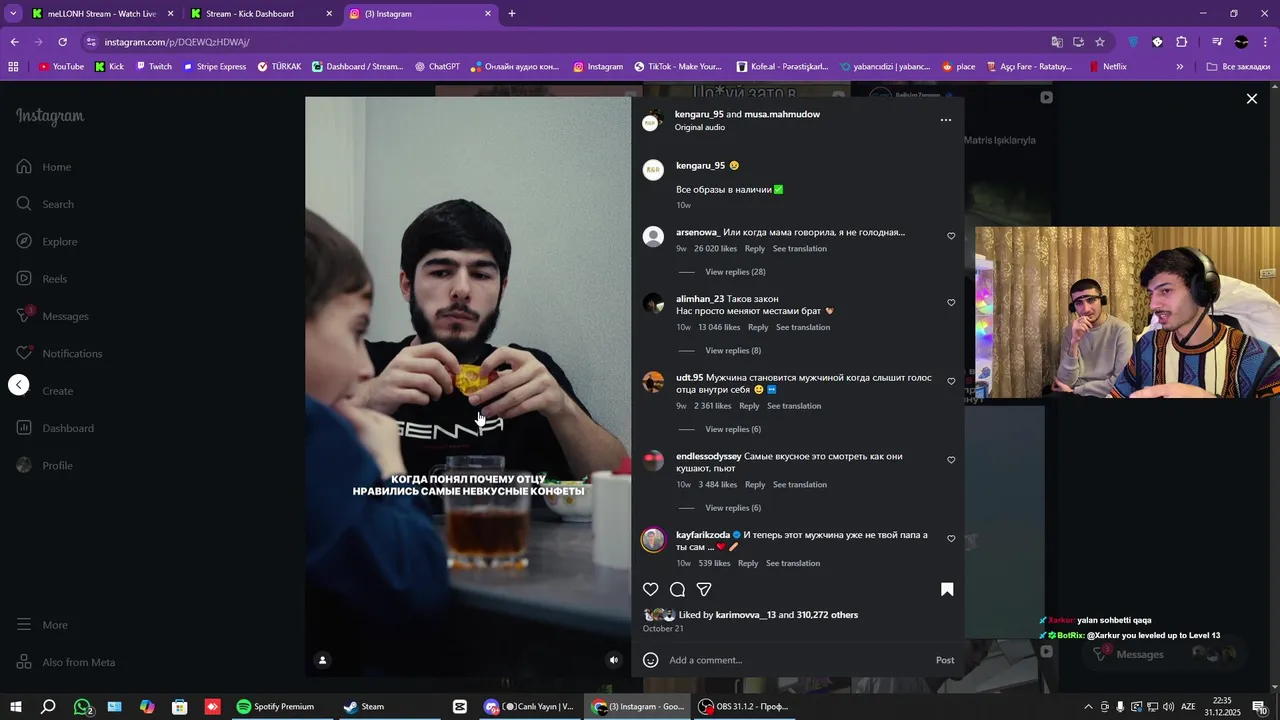The image size is (1280, 720).
Task: Go to the previous post with the left arrow
Action: [19, 385]
